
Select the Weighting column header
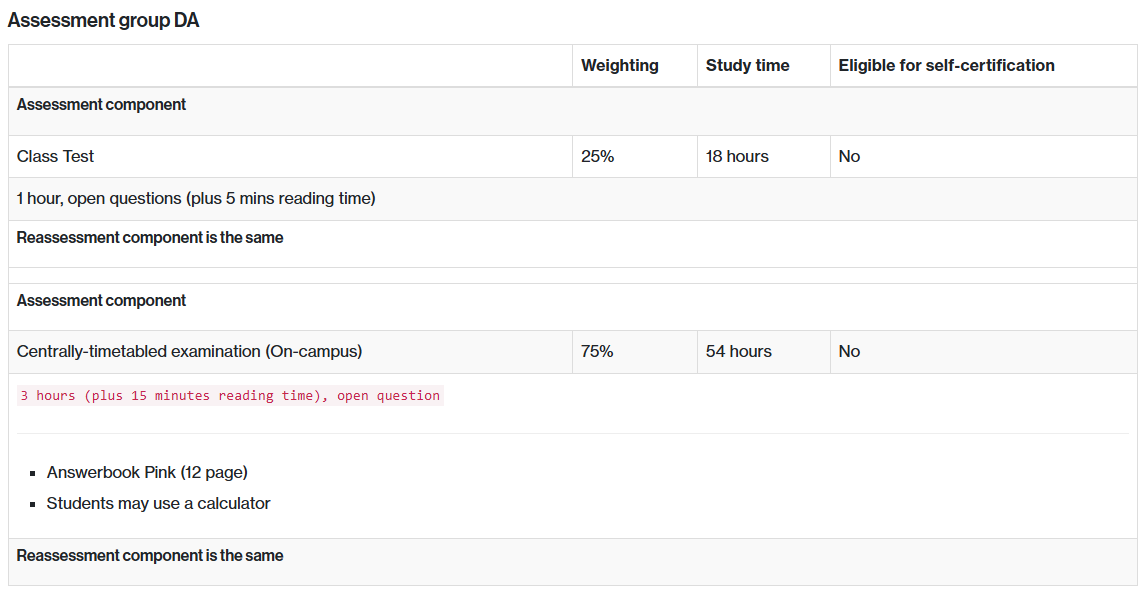click(619, 66)
